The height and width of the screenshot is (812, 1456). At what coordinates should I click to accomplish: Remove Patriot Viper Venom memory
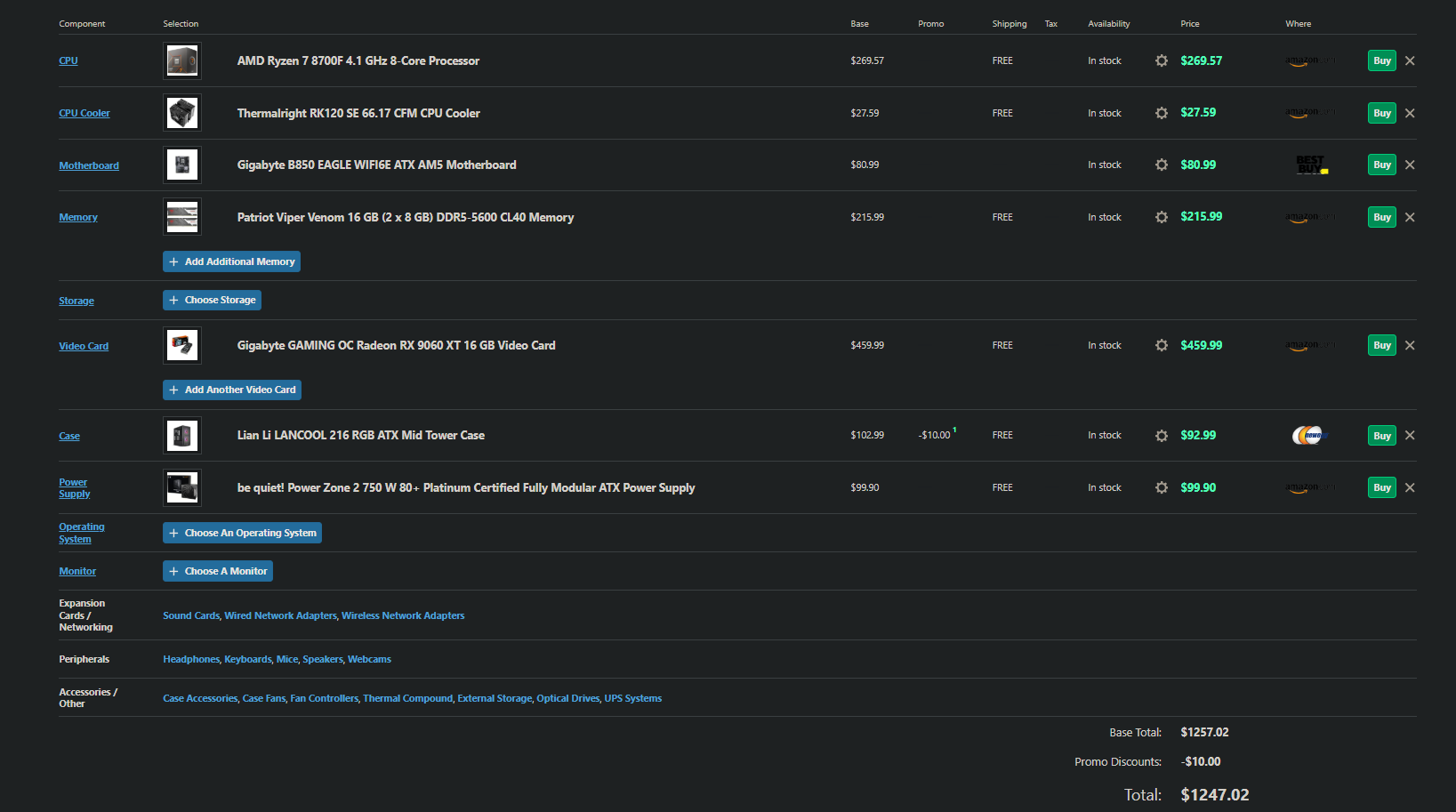[x=1410, y=217]
